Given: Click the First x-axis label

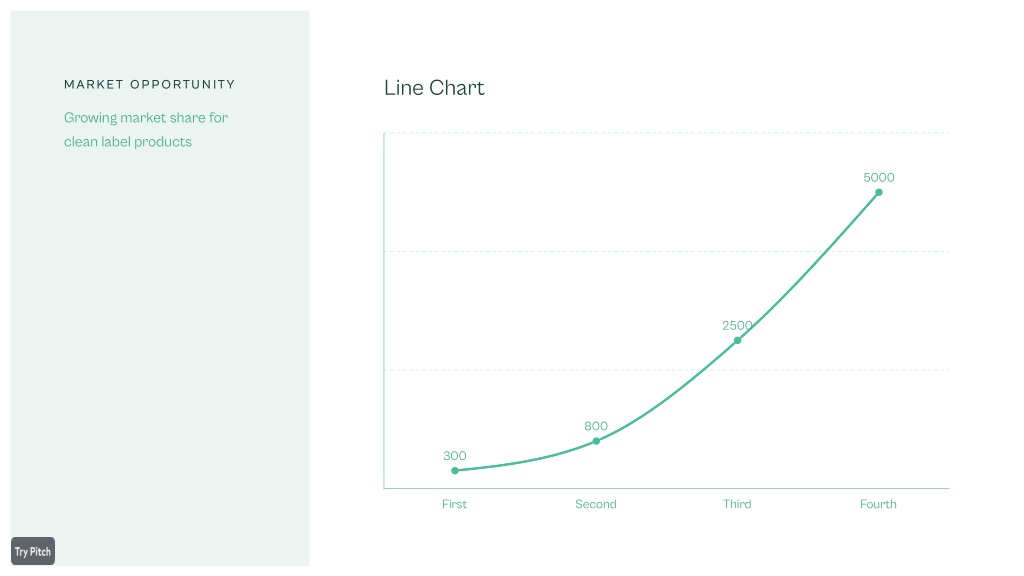Looking at the screenshot, I should (x=455, y=504).
